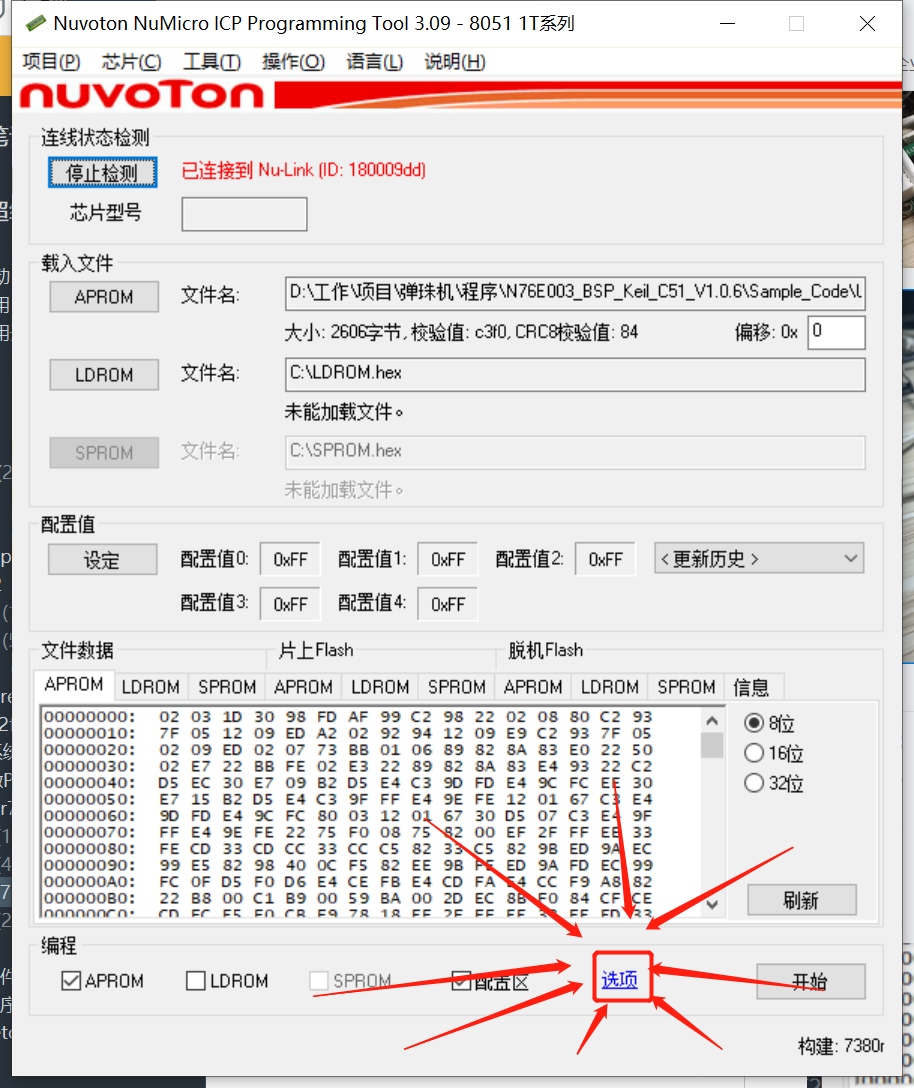Minimize the ICP Programming Tool window
The height and width of the screenshot is (1088, 914).
(x=727, y=24)
